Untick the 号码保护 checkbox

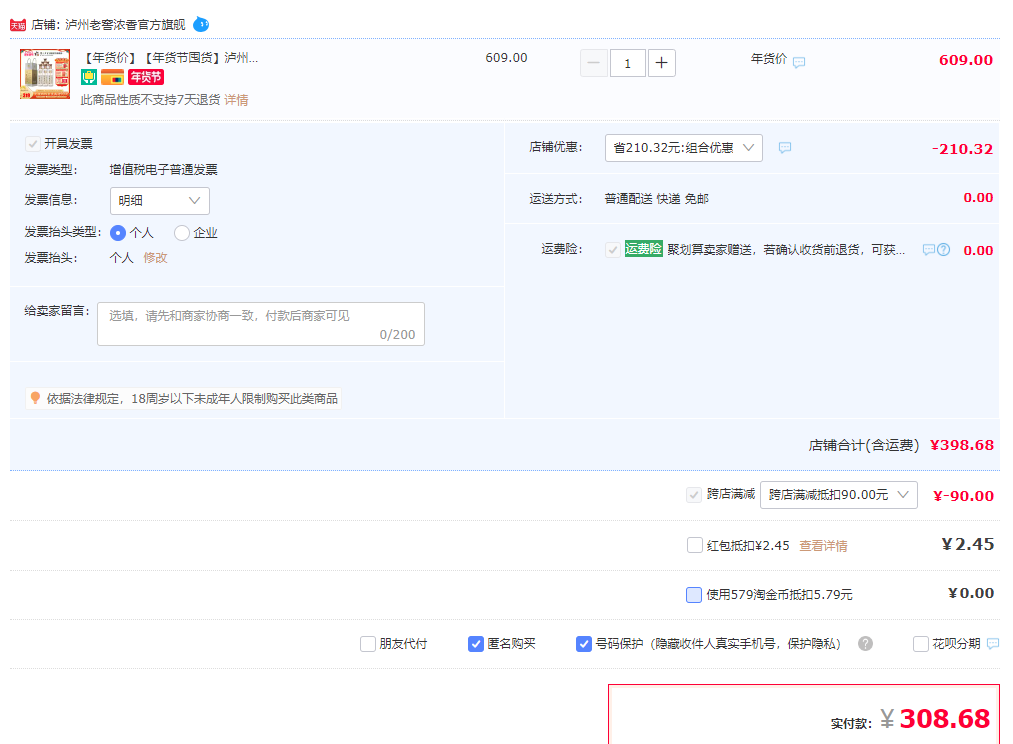click(x=583, y=644)
